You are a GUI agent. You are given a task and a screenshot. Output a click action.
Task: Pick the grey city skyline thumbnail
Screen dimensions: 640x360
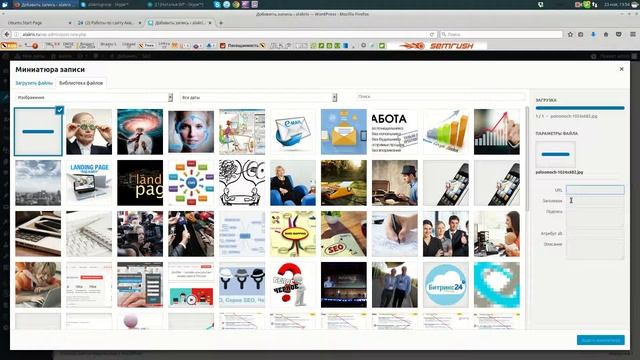pyautogui.click(x=38, y=183)
